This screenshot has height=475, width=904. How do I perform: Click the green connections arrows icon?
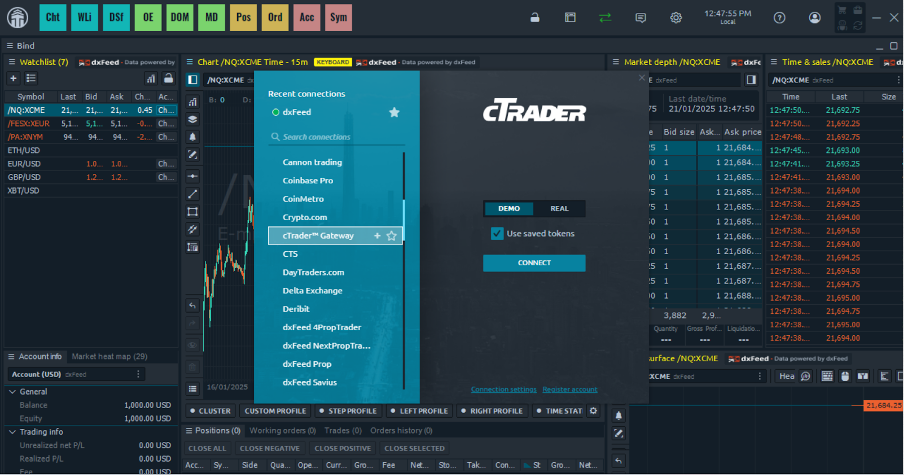tap(605, 17)
